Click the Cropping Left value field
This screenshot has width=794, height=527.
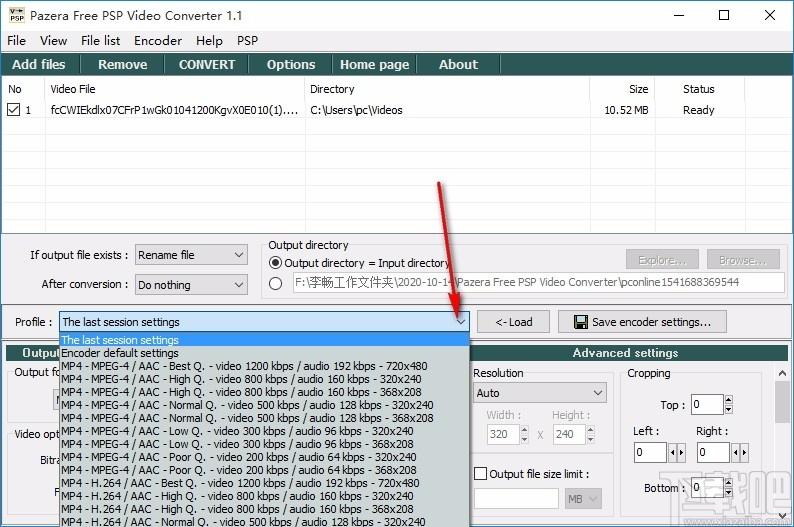tap(650, 452)
